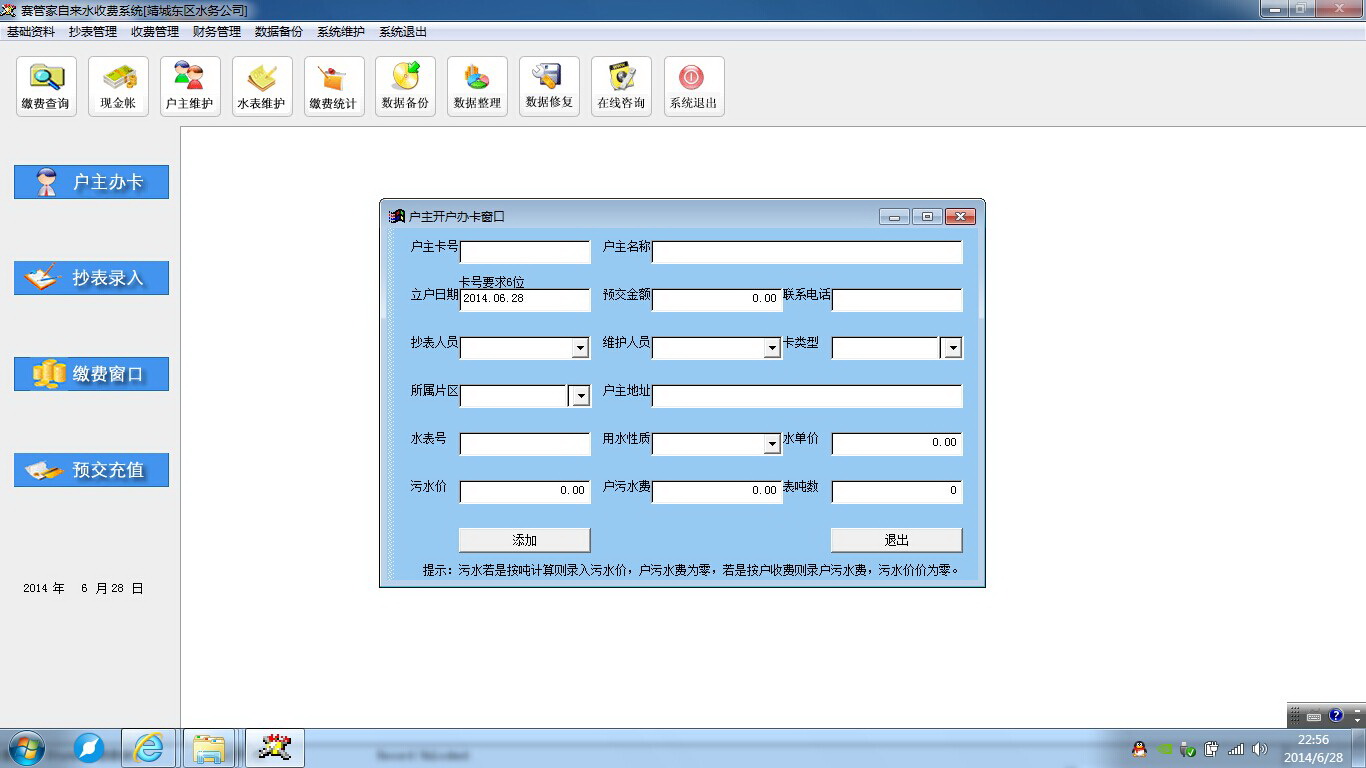Switch to the water billing app taskbar button

pyautogui.click(x=274, y=748)
